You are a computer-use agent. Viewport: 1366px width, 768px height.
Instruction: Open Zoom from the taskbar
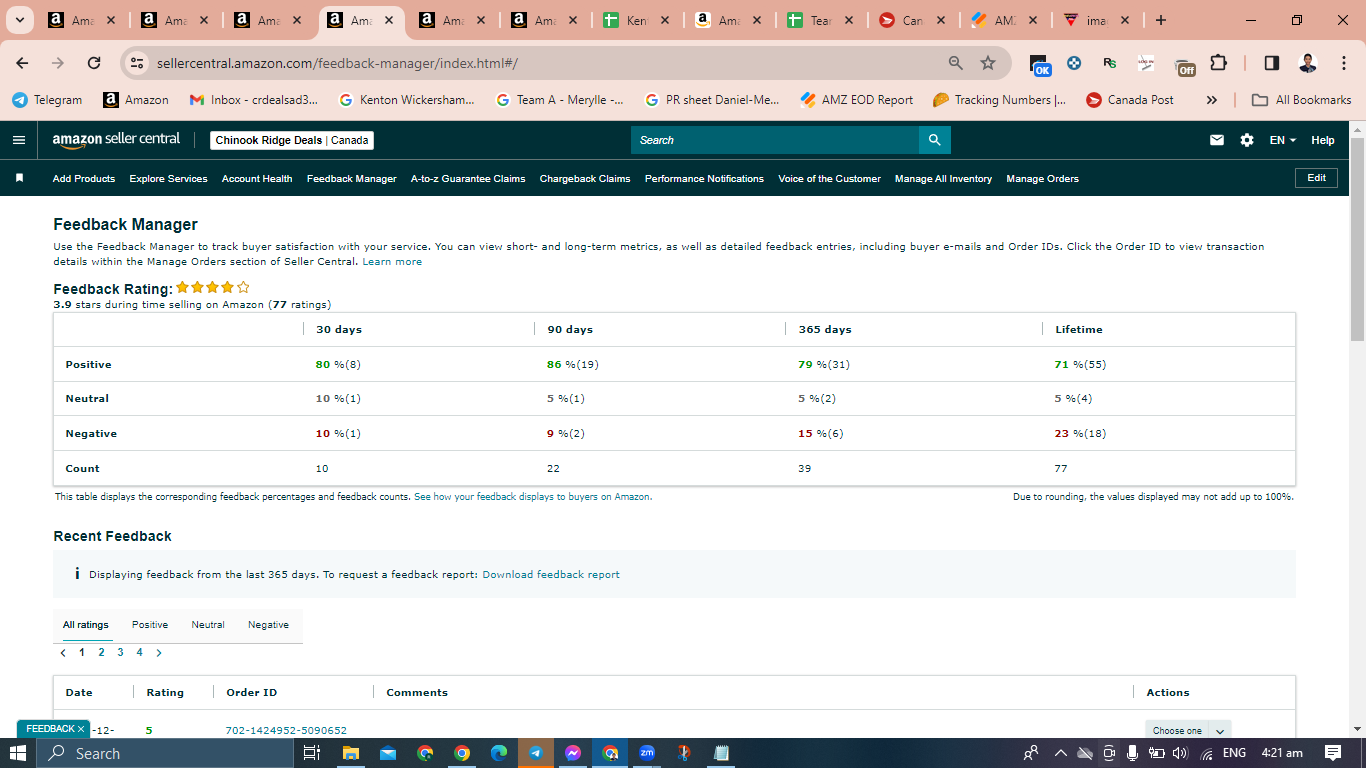point(647,753)
